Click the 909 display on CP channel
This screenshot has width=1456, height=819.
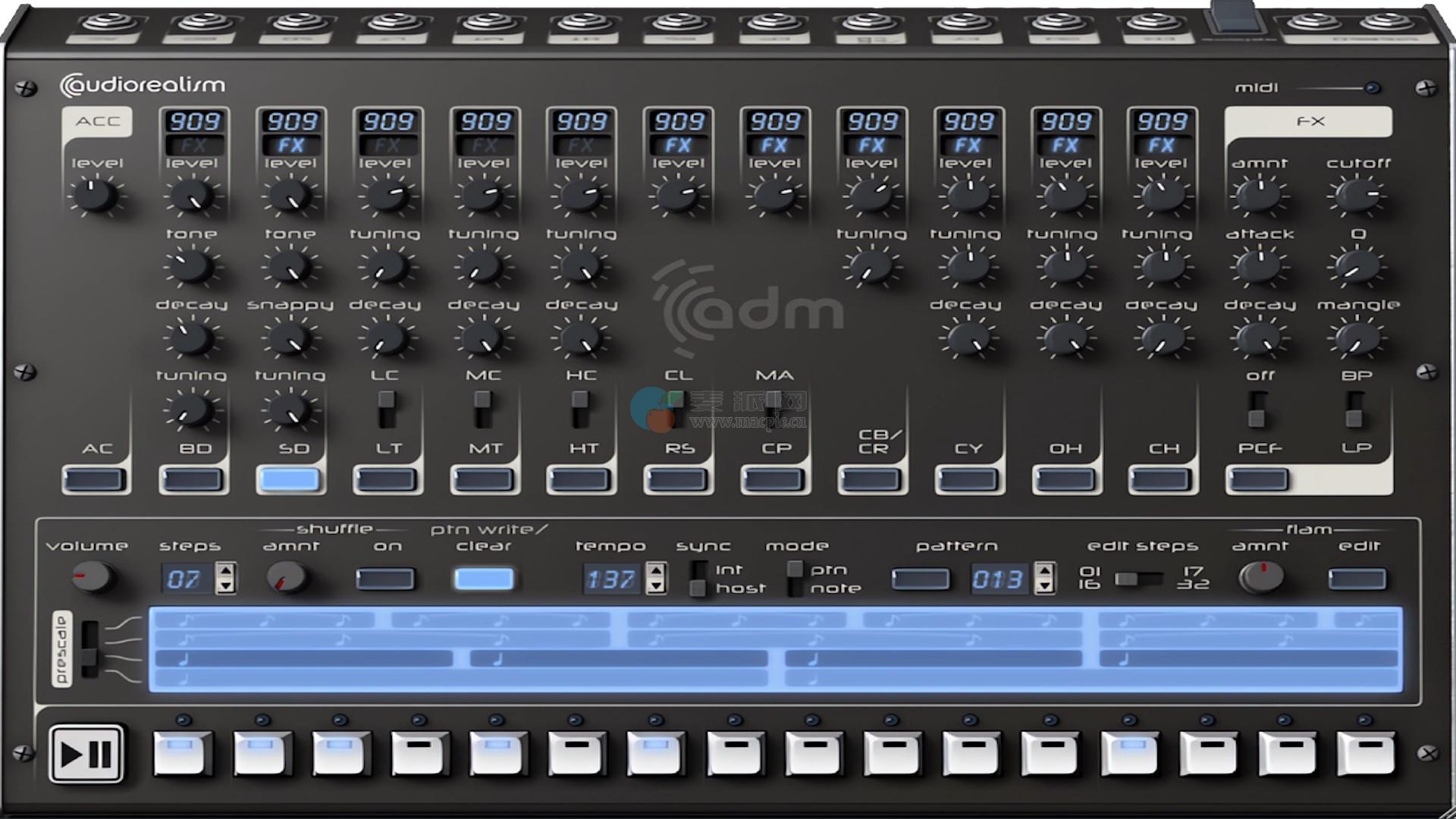tap(775, 121)
